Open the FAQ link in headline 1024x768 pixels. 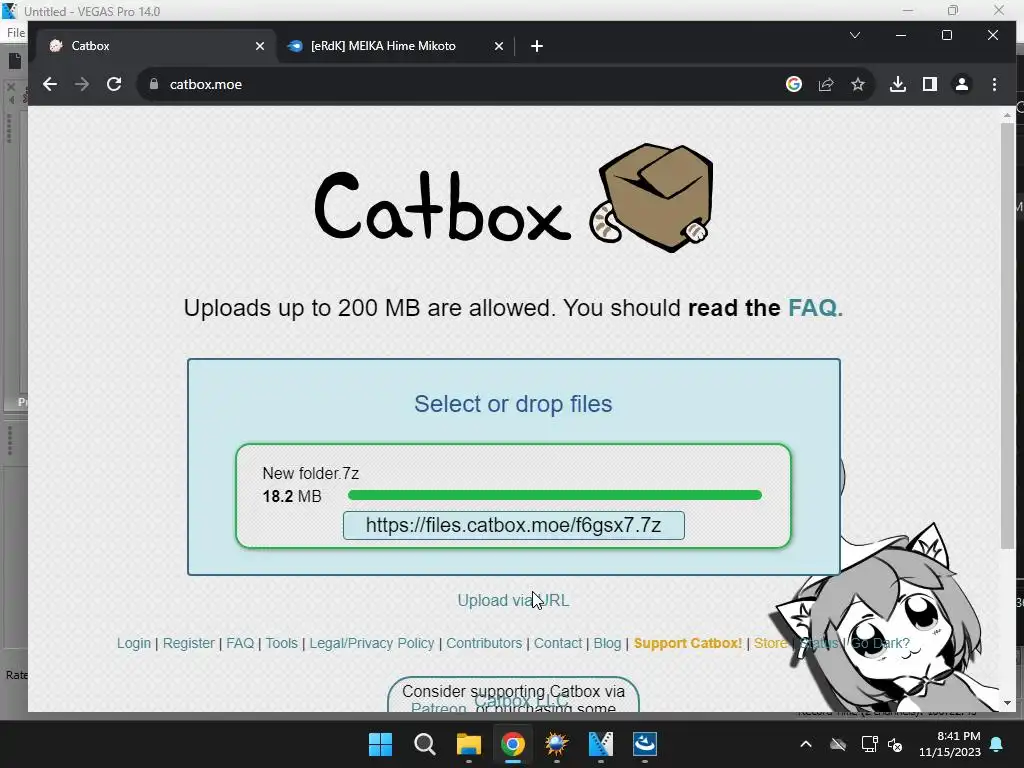pos(815,308)
